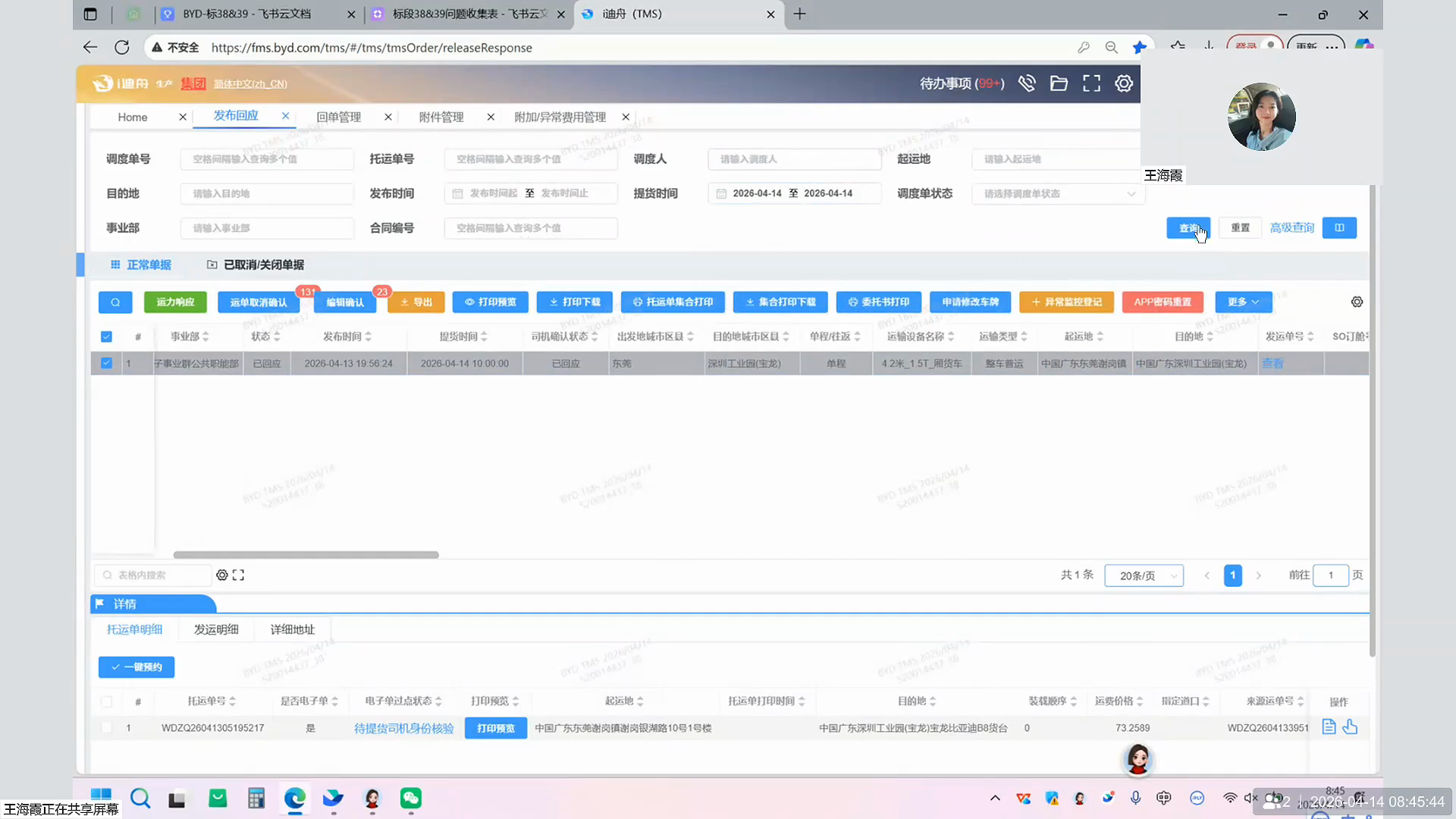Uncheck the select-all header checkbox
This screenshot has width=1456, height=819.
click(106, 337)
